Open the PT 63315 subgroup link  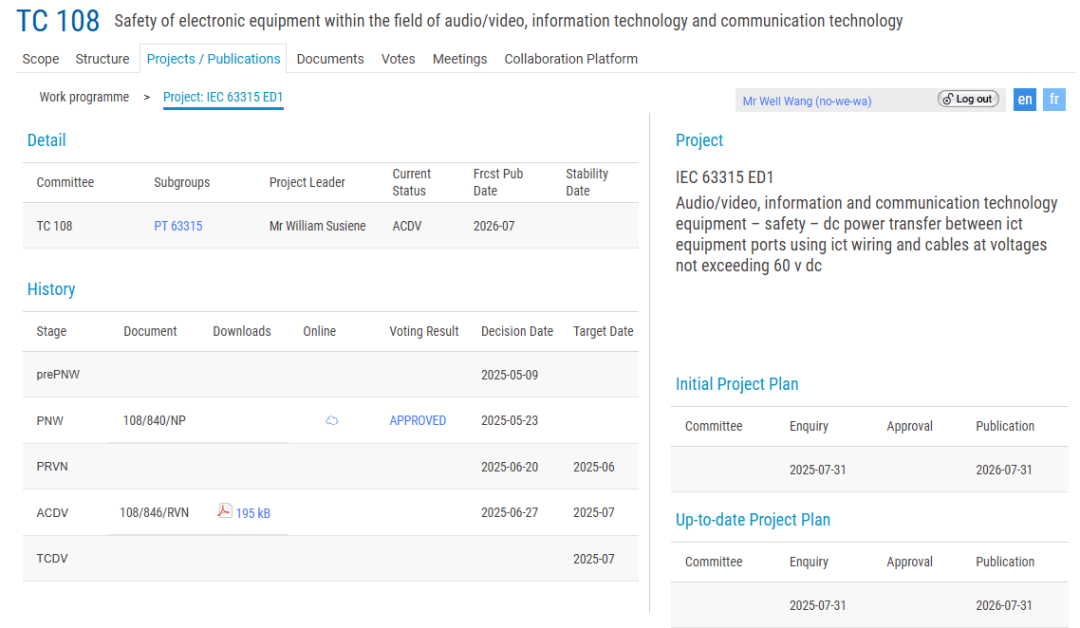[178, 226]
